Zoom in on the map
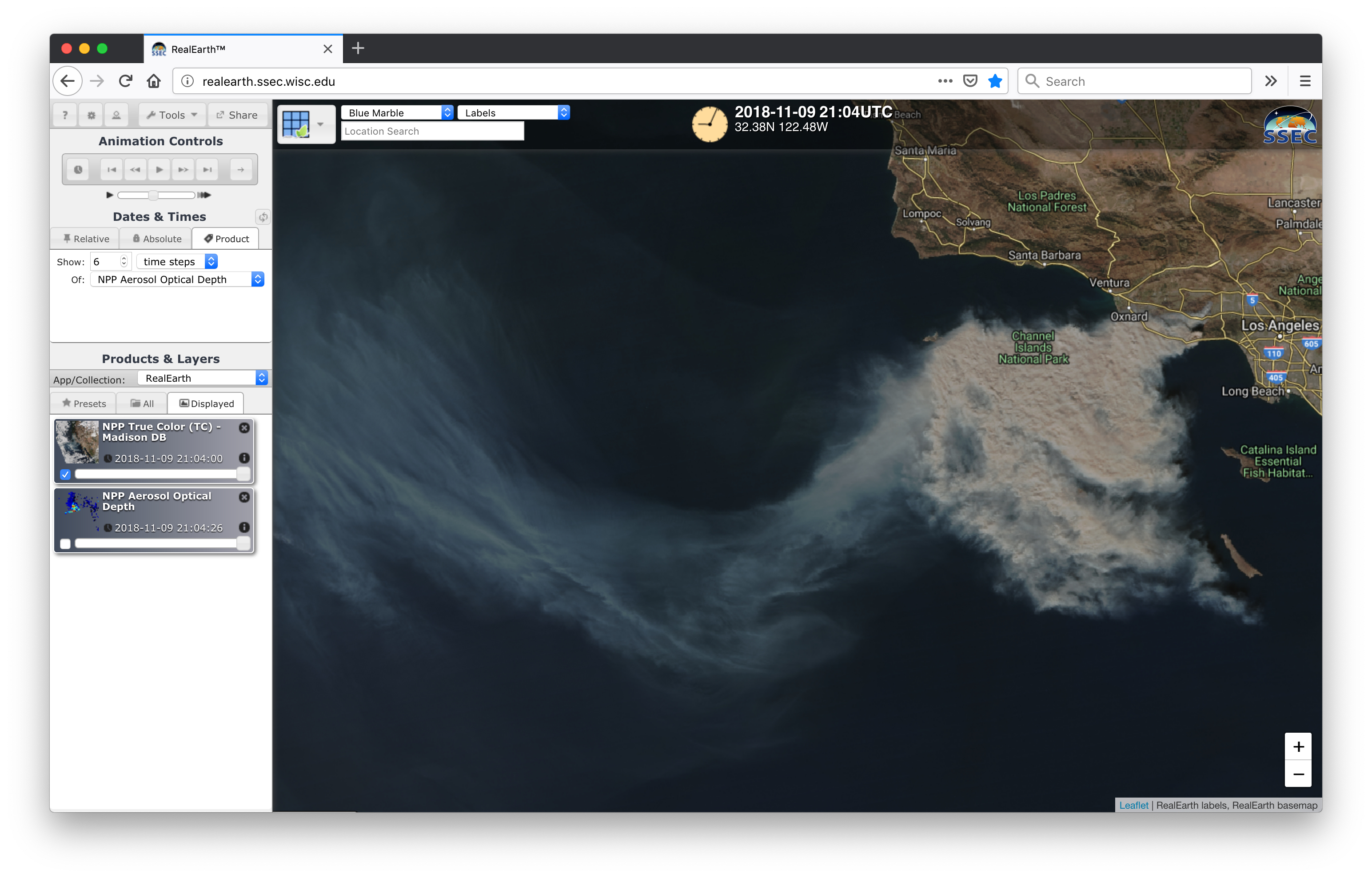Screen dimensions: 1372x878 click(x=1298, y=747)
